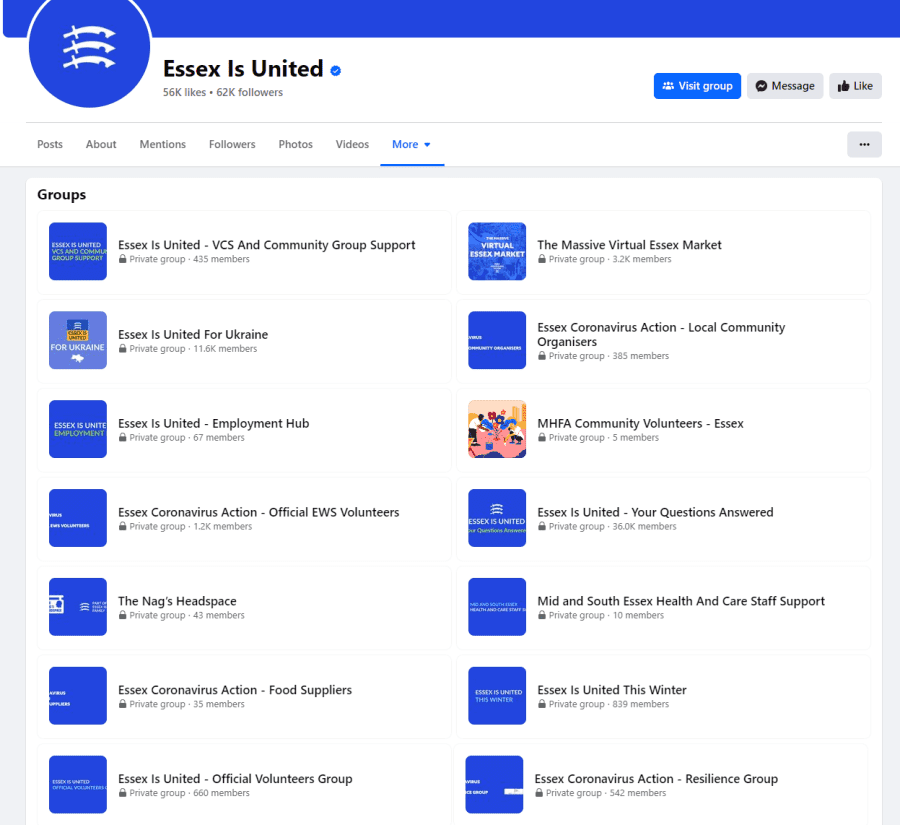The height and width of the screenshot is (825, 900).
Task: Open the three-dots page options menu
Action: [x=864, y=144]
